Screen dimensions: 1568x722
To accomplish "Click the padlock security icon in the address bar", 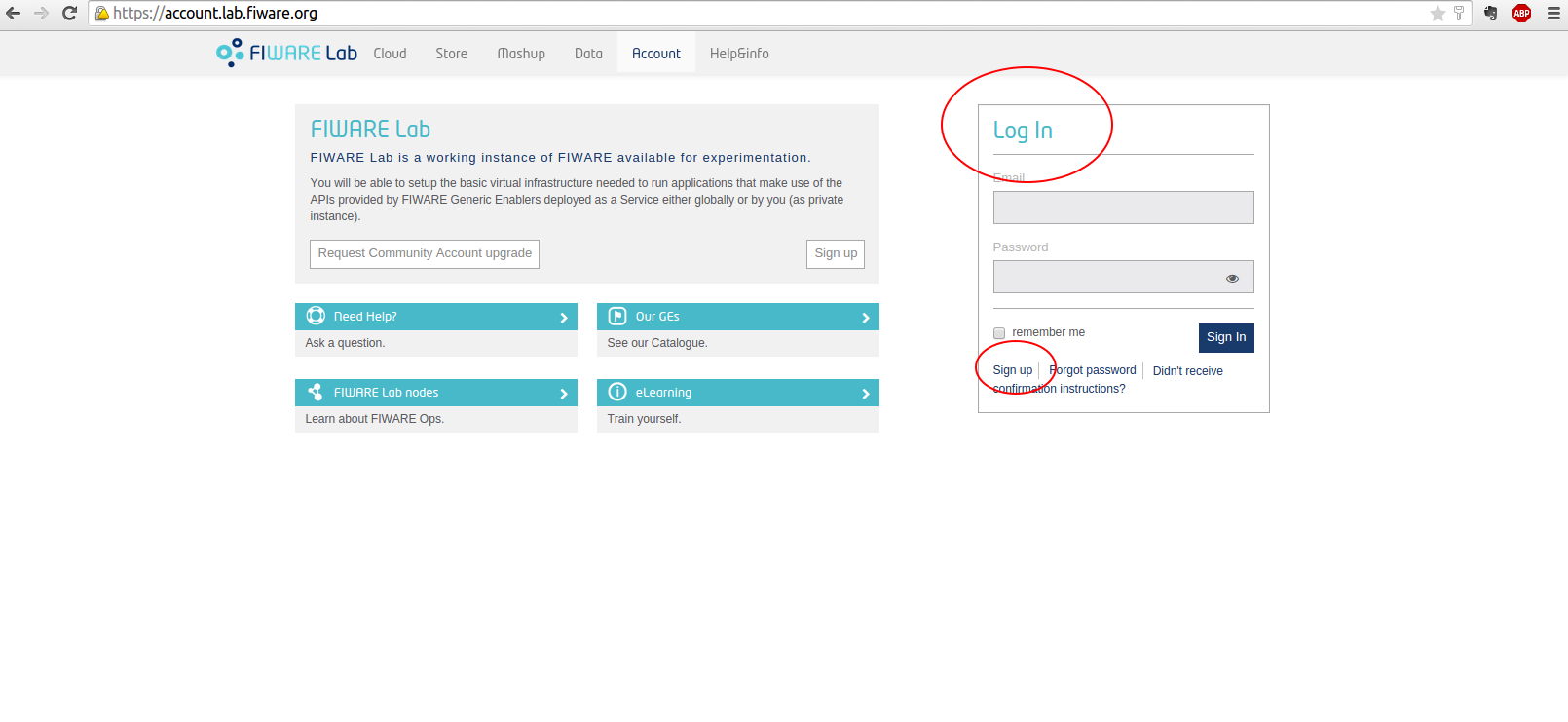I will 101,14.
